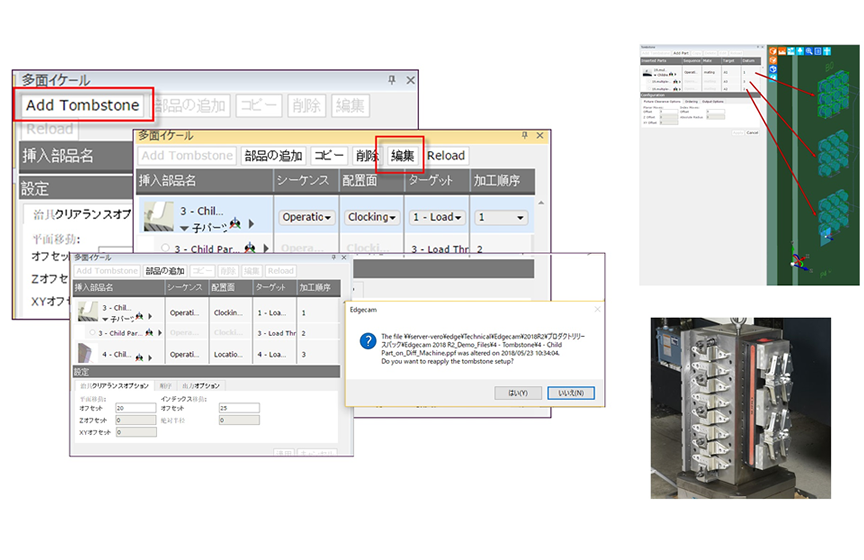Choose はい(Y) in the Edgecam dialog

[518, 393]
